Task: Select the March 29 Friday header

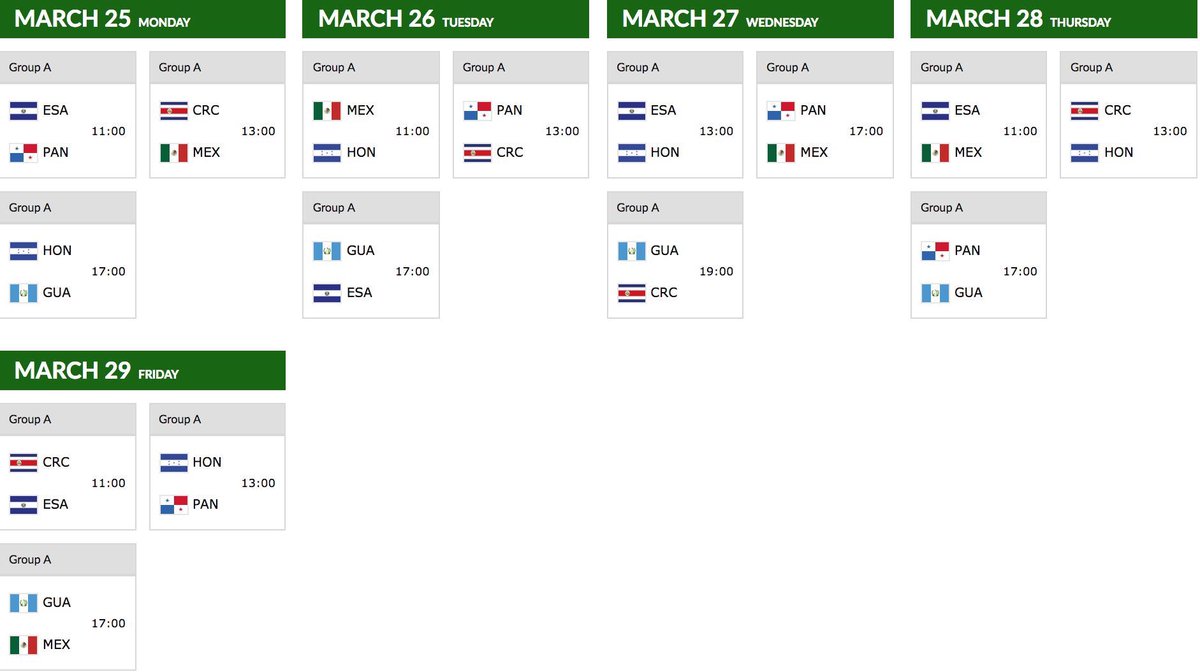Action: [143, 370]
